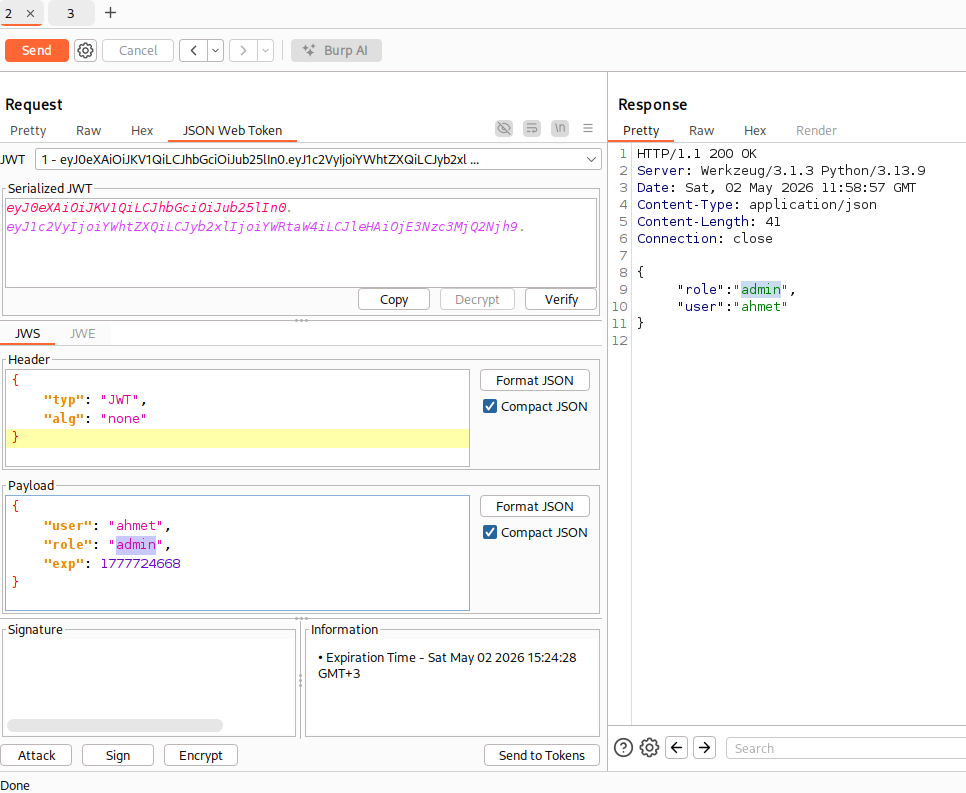The height and width of the screenshot is (793, 966).
Task: Open Repeater tab 3
Action: coord(71,13)
